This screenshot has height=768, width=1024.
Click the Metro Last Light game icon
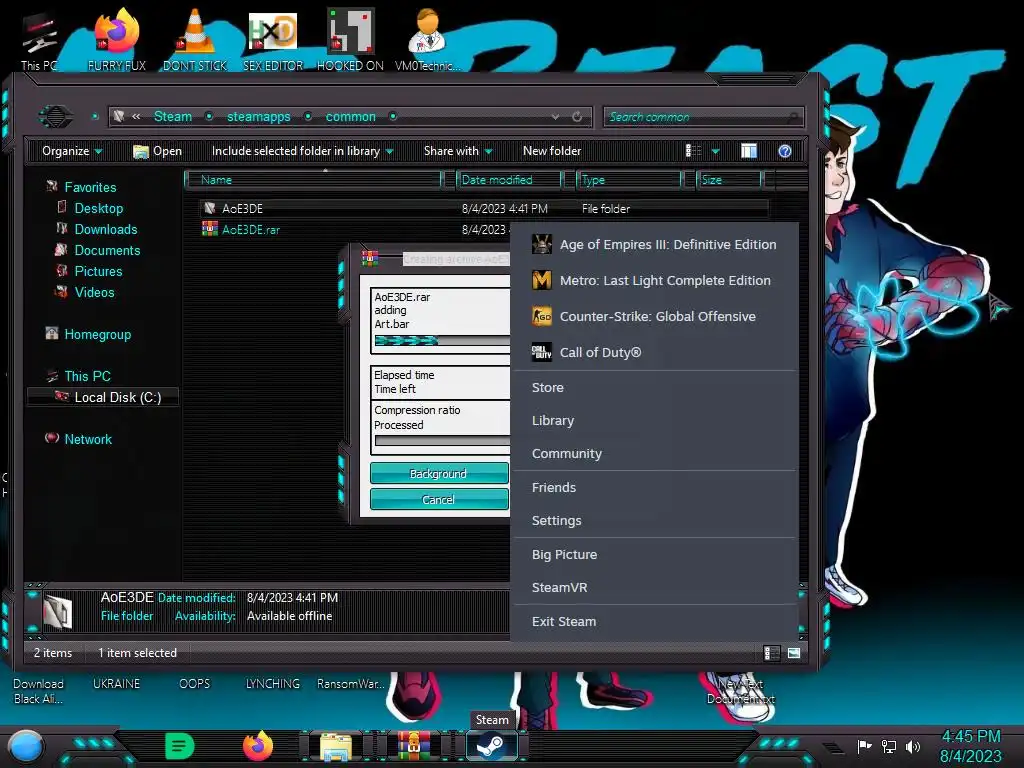click(x=541, y=280)
